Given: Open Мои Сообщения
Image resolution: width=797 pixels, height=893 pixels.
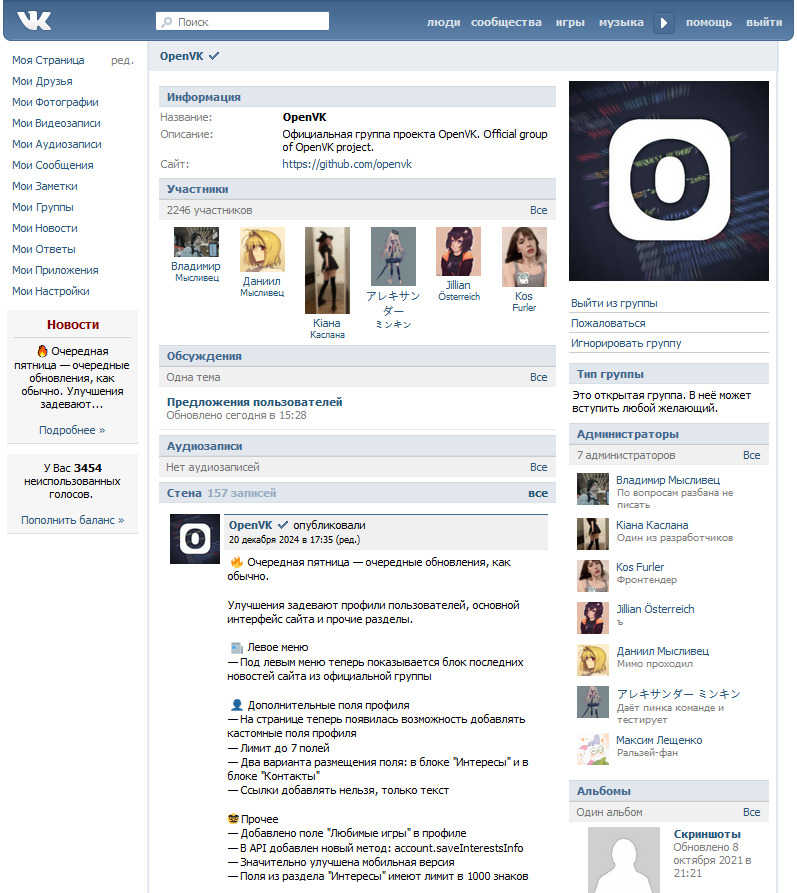Looking at the screenshot, I should coord(53,166).
